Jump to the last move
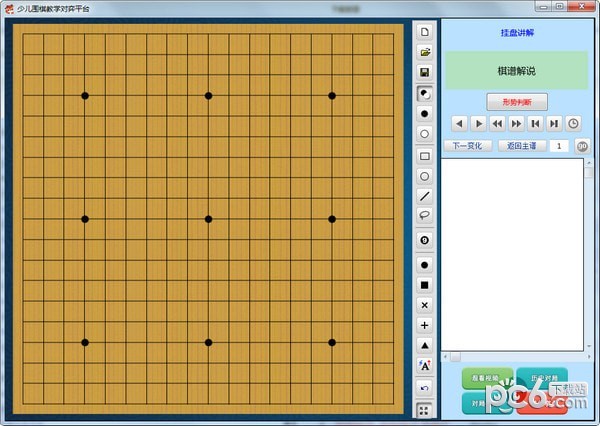The height and width of the screenshot is (426, 600). (x=554, y=124)
